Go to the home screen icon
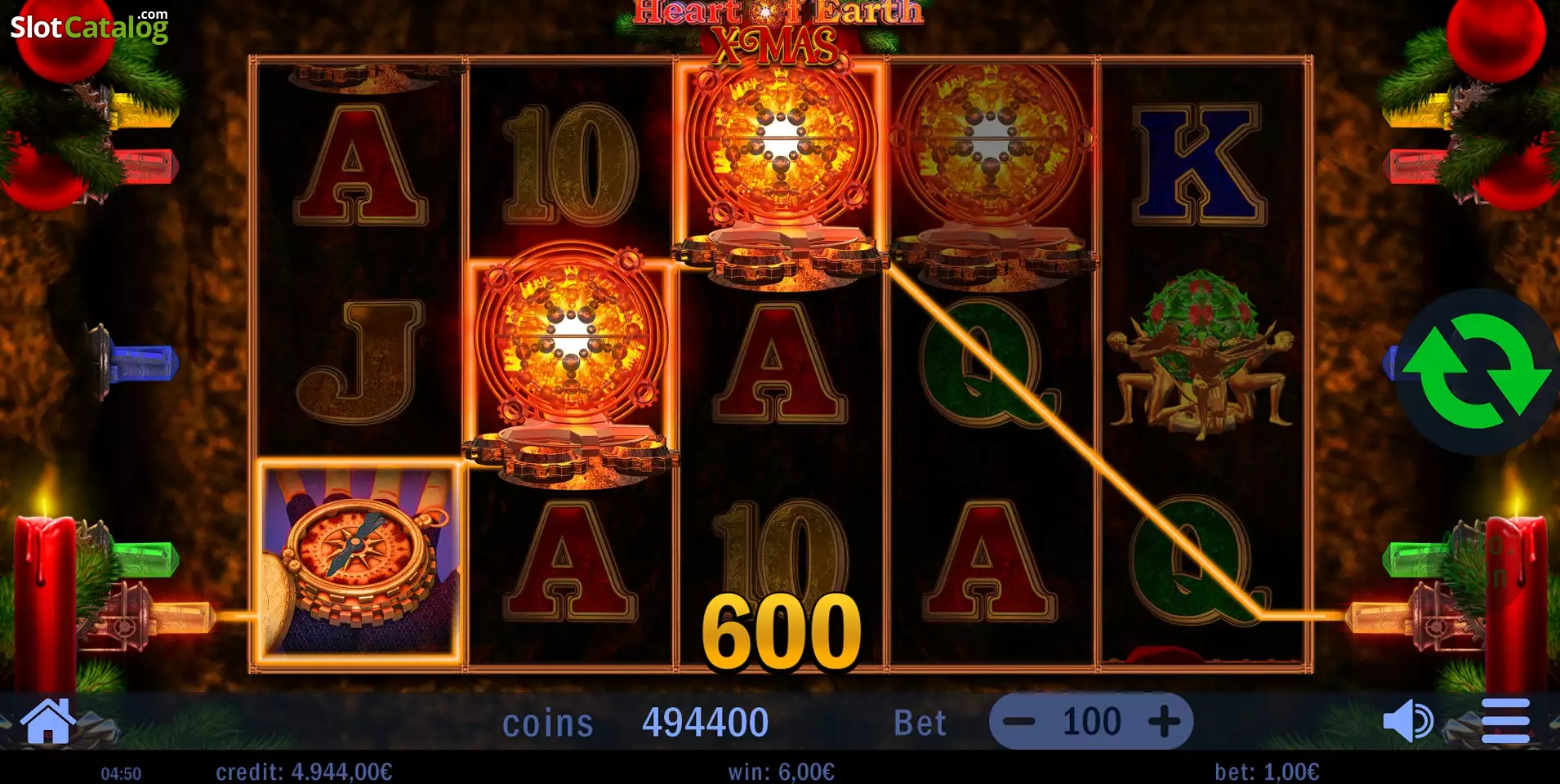Viewport: 1560px width, 784px height. [48, 720]
